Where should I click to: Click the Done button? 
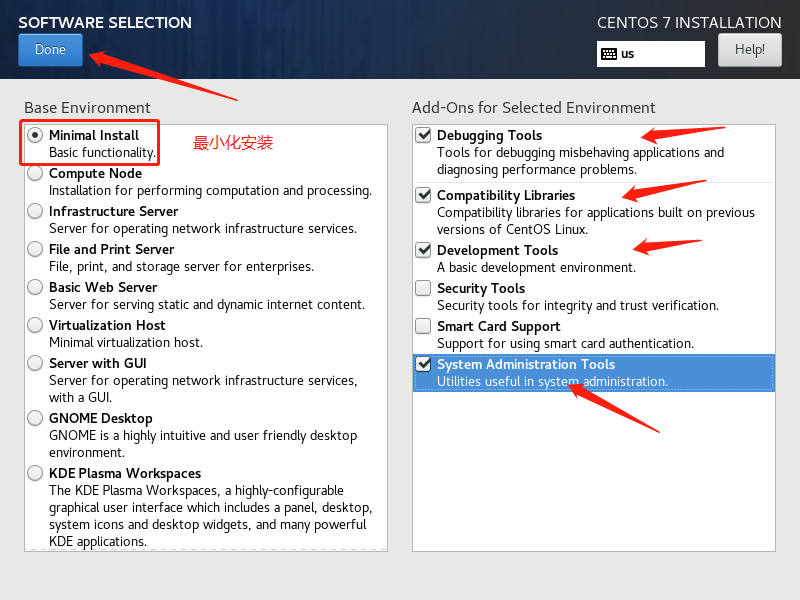point(50,49)
